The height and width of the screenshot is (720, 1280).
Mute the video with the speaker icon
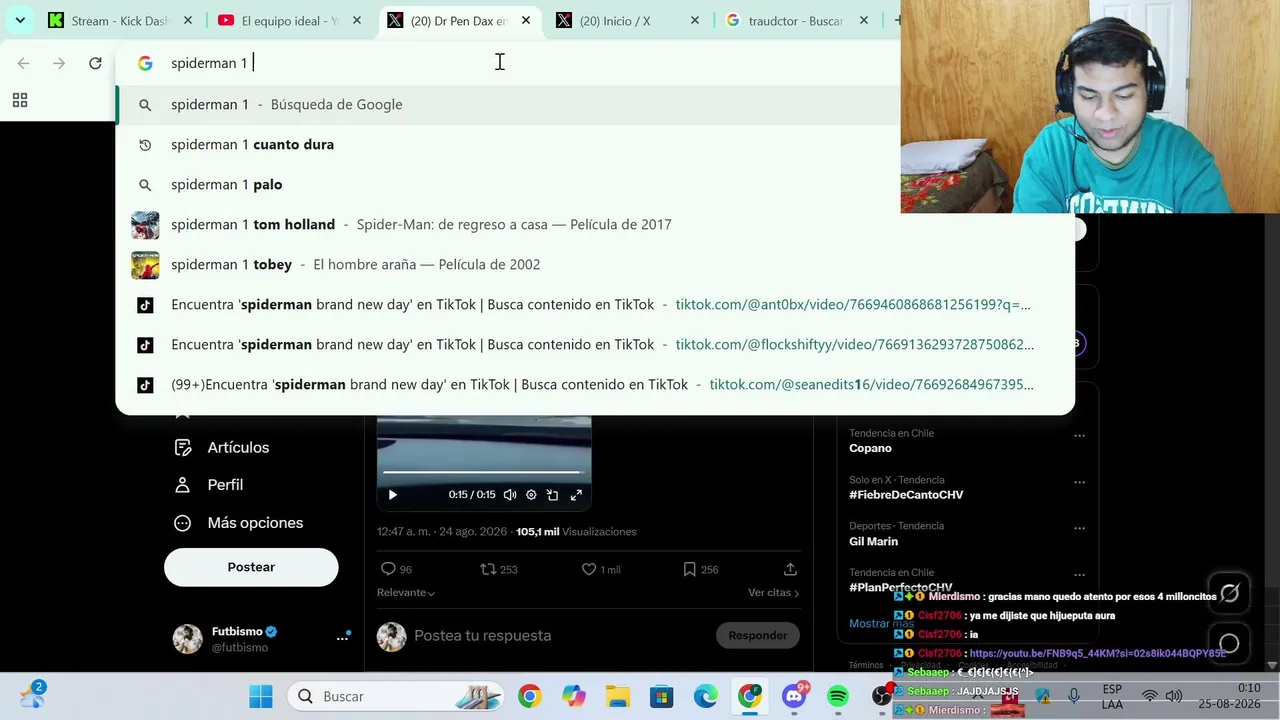coord(510,495)
